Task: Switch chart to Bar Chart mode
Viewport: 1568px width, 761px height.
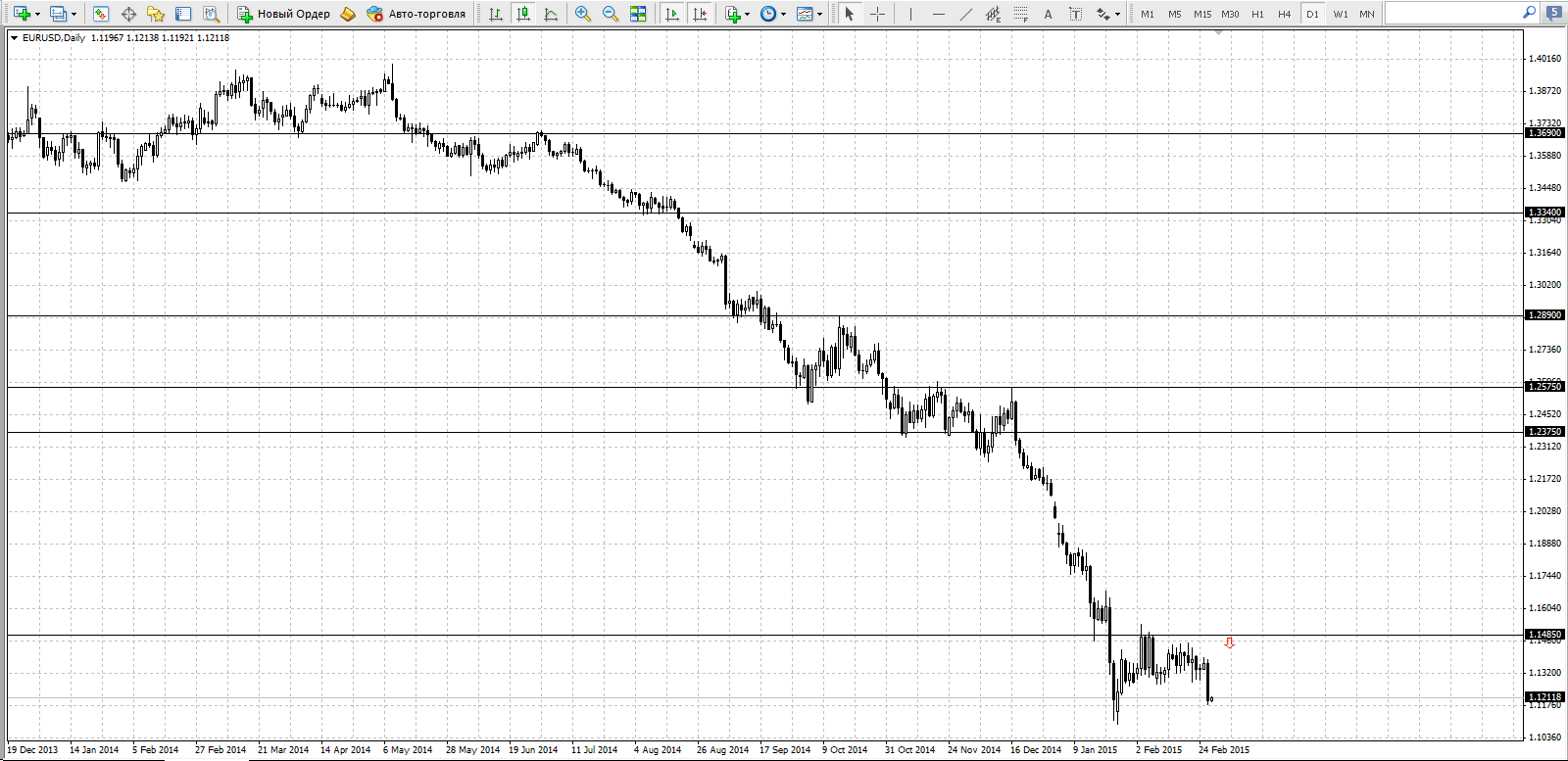Action: [496, 14]
